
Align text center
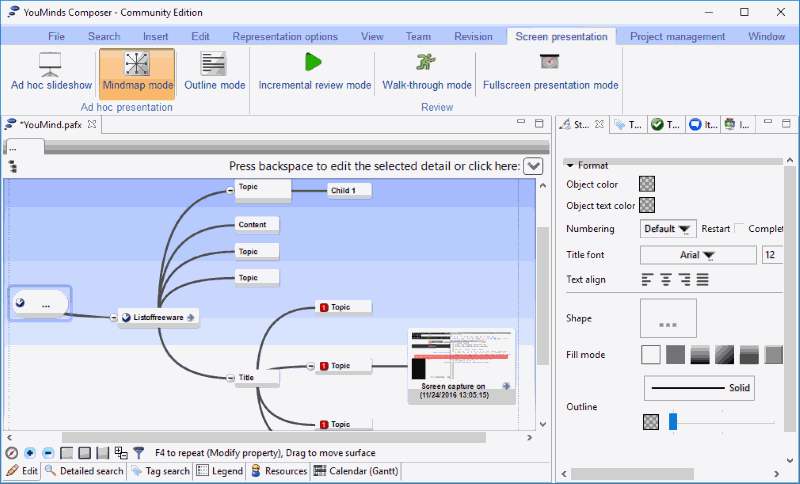666,279
